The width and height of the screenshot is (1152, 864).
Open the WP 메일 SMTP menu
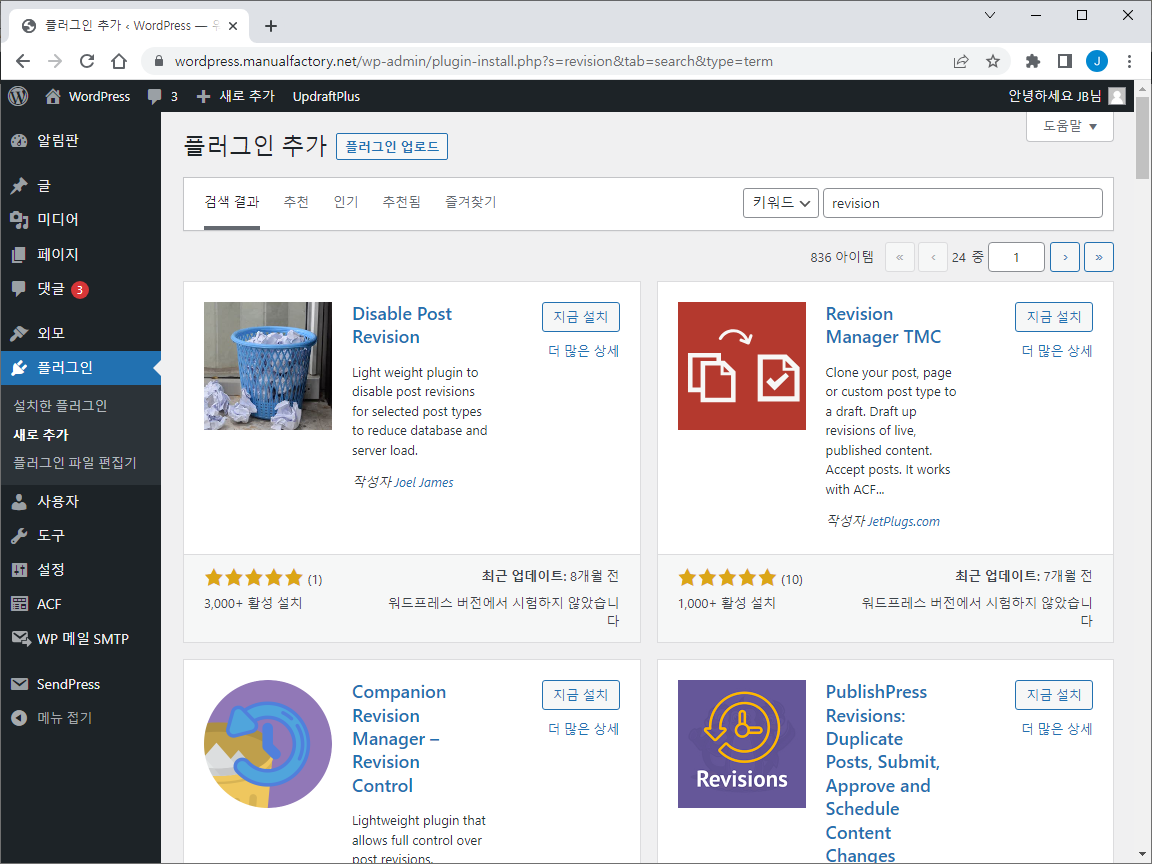pyautogui.click(x=80, y=638)
